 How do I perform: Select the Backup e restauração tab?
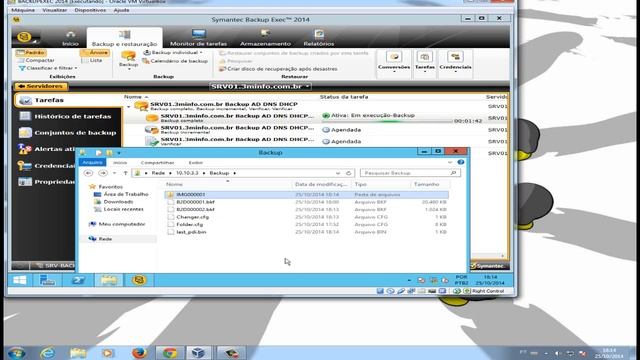124,38
